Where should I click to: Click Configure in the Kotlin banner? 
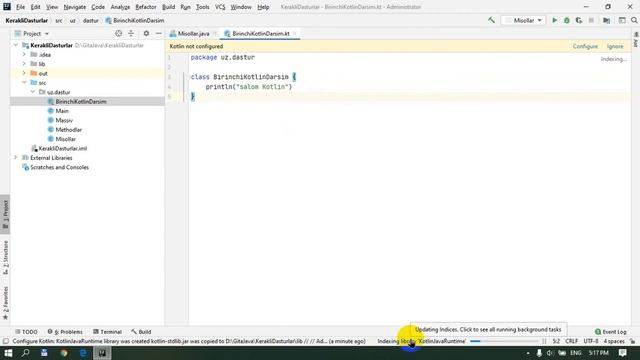click(x=585, y=47)
